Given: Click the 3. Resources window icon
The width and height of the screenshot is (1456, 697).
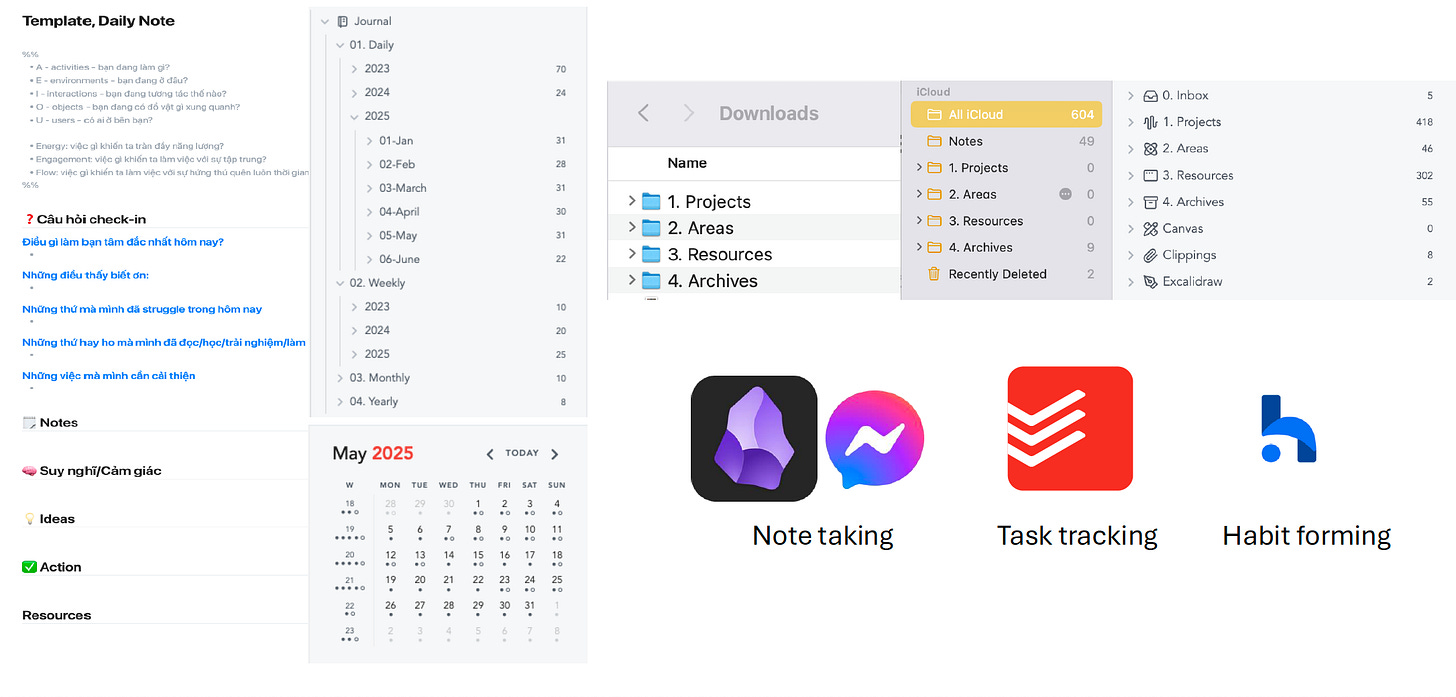Looking at the screenshot, I should [x=1151, y=175].
